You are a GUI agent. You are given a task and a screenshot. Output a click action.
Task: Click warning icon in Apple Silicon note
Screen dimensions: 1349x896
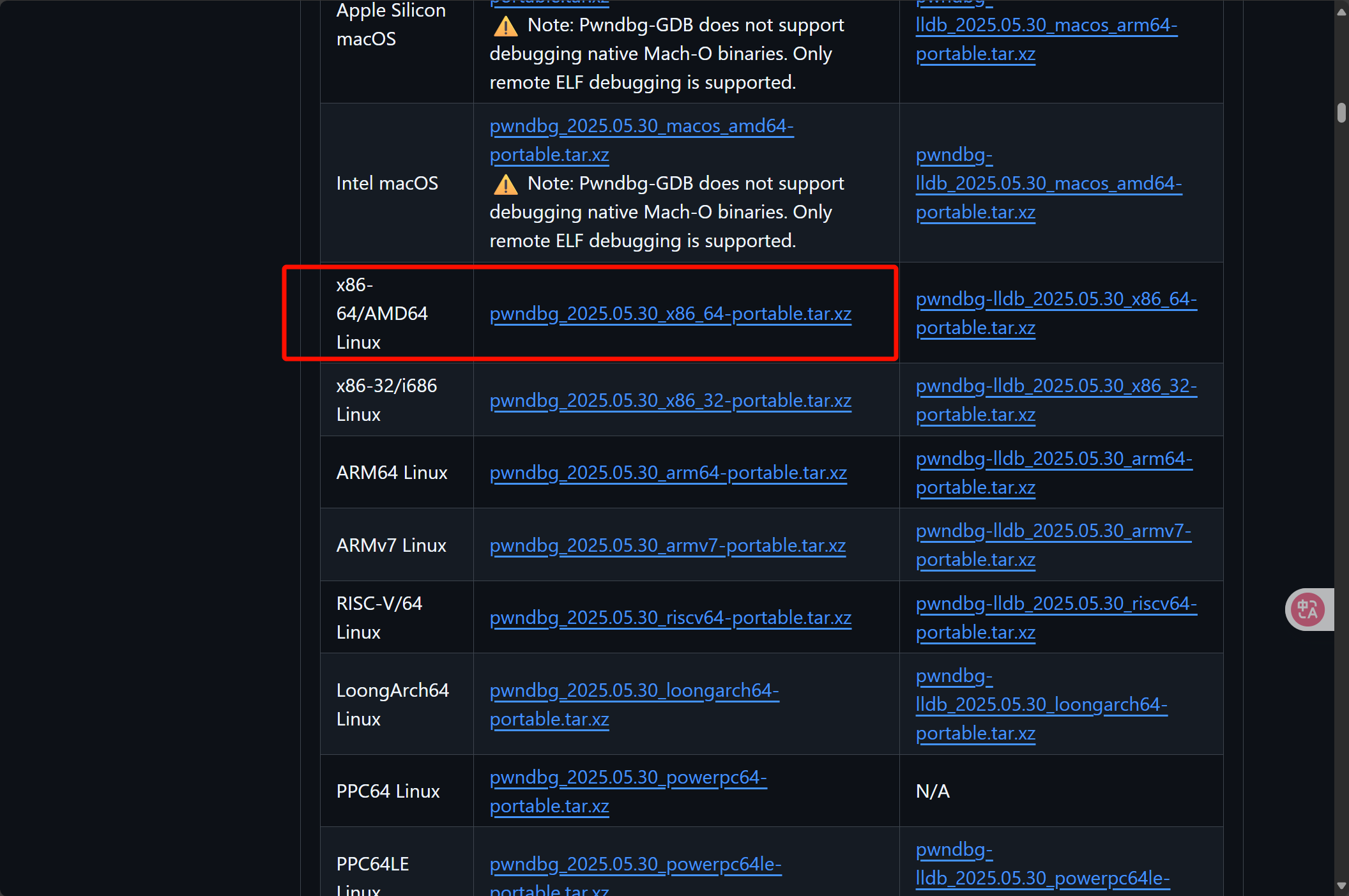point(505,26)
